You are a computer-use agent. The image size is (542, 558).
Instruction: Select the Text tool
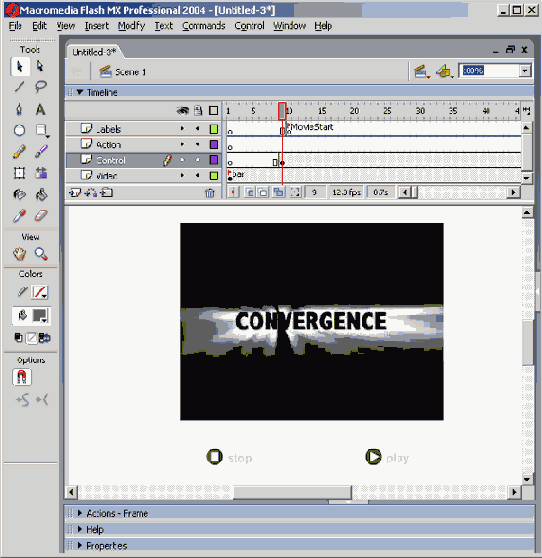click(x=41, y=109)
